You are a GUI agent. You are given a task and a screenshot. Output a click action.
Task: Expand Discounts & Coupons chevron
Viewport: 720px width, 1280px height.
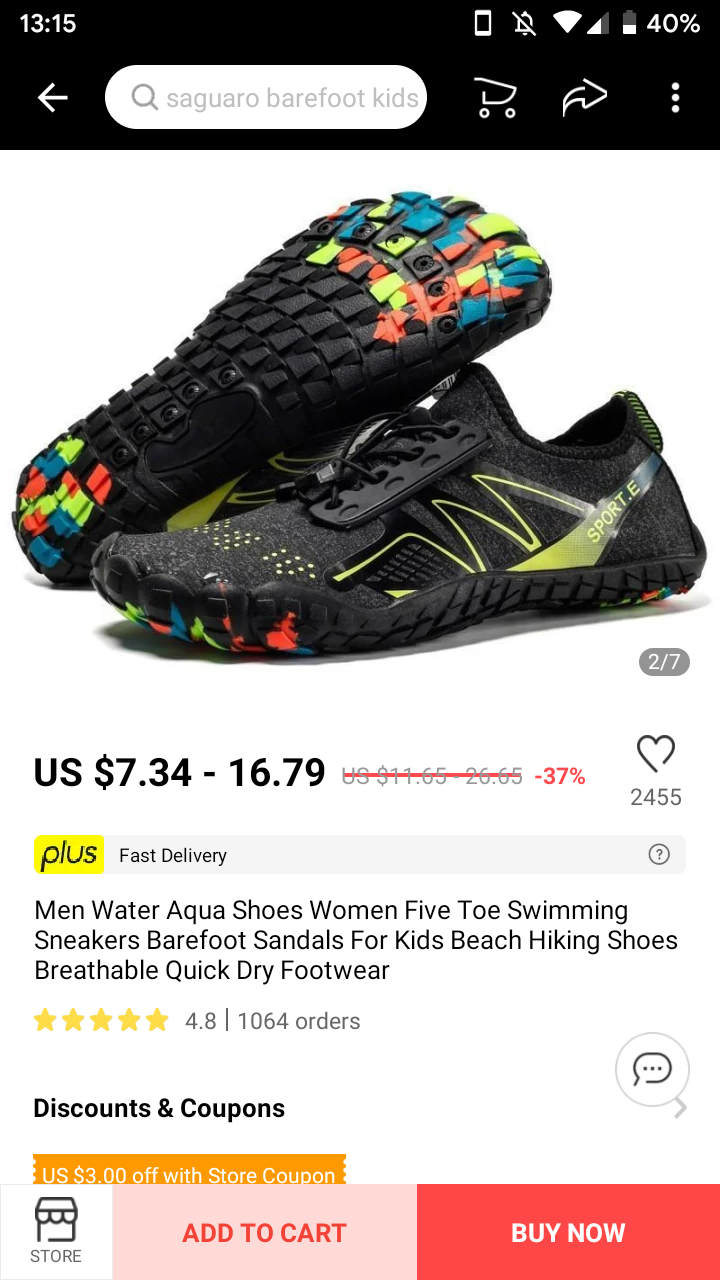pos(680,1108)
